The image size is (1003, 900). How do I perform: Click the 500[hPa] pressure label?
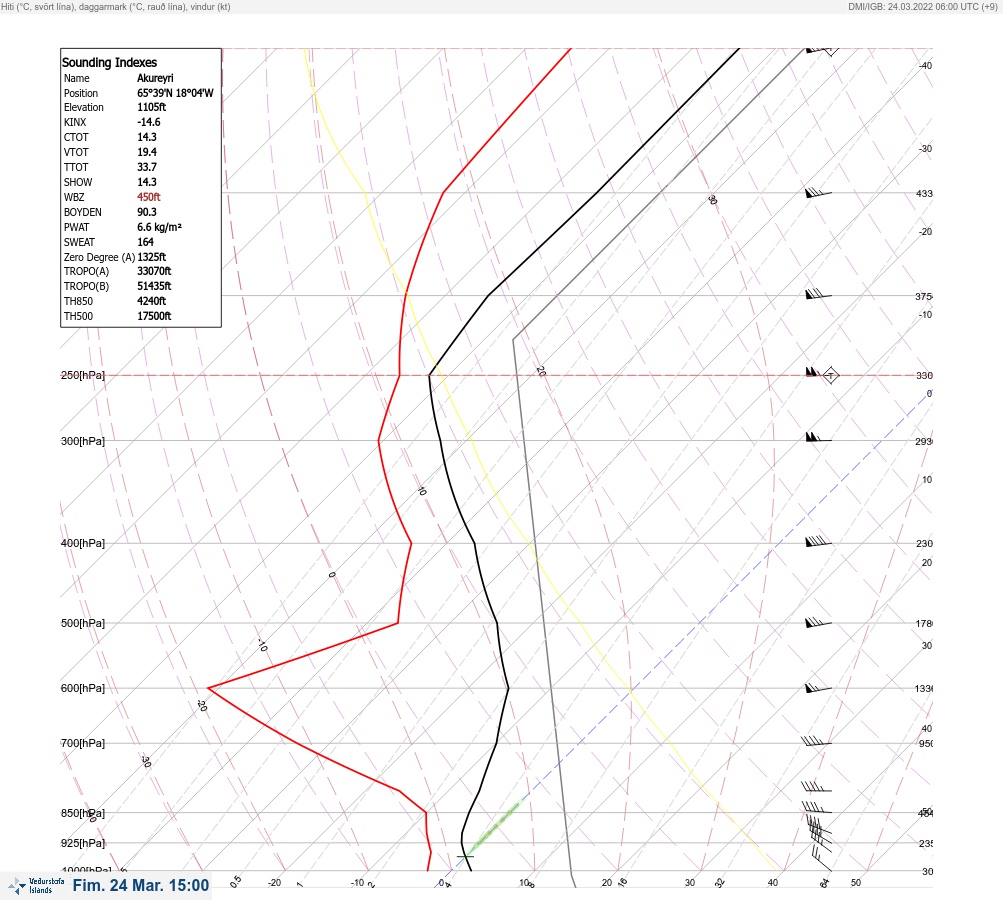pos(83,623)
